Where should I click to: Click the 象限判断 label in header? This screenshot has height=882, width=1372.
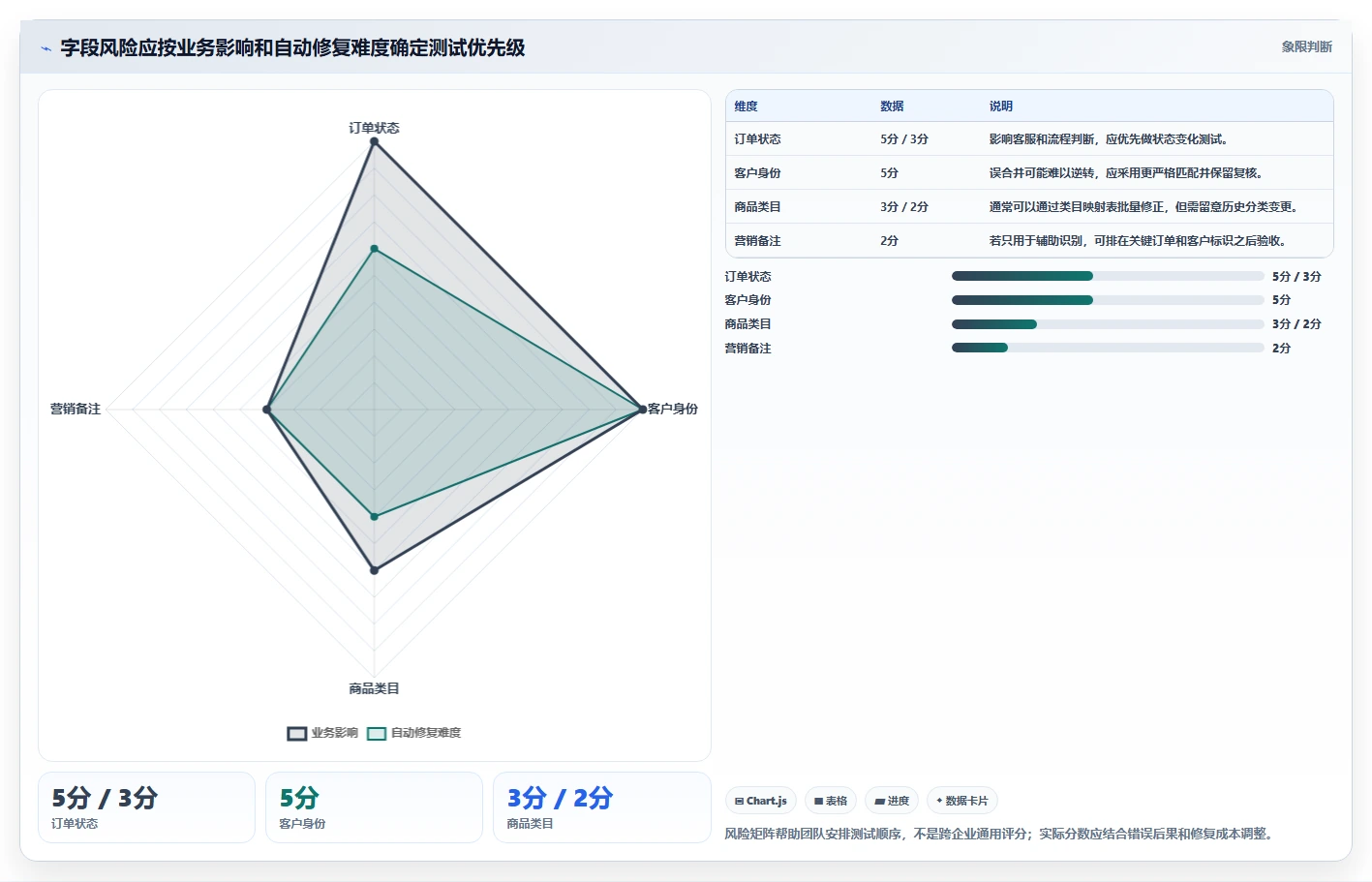click(x=1307, y=46)
